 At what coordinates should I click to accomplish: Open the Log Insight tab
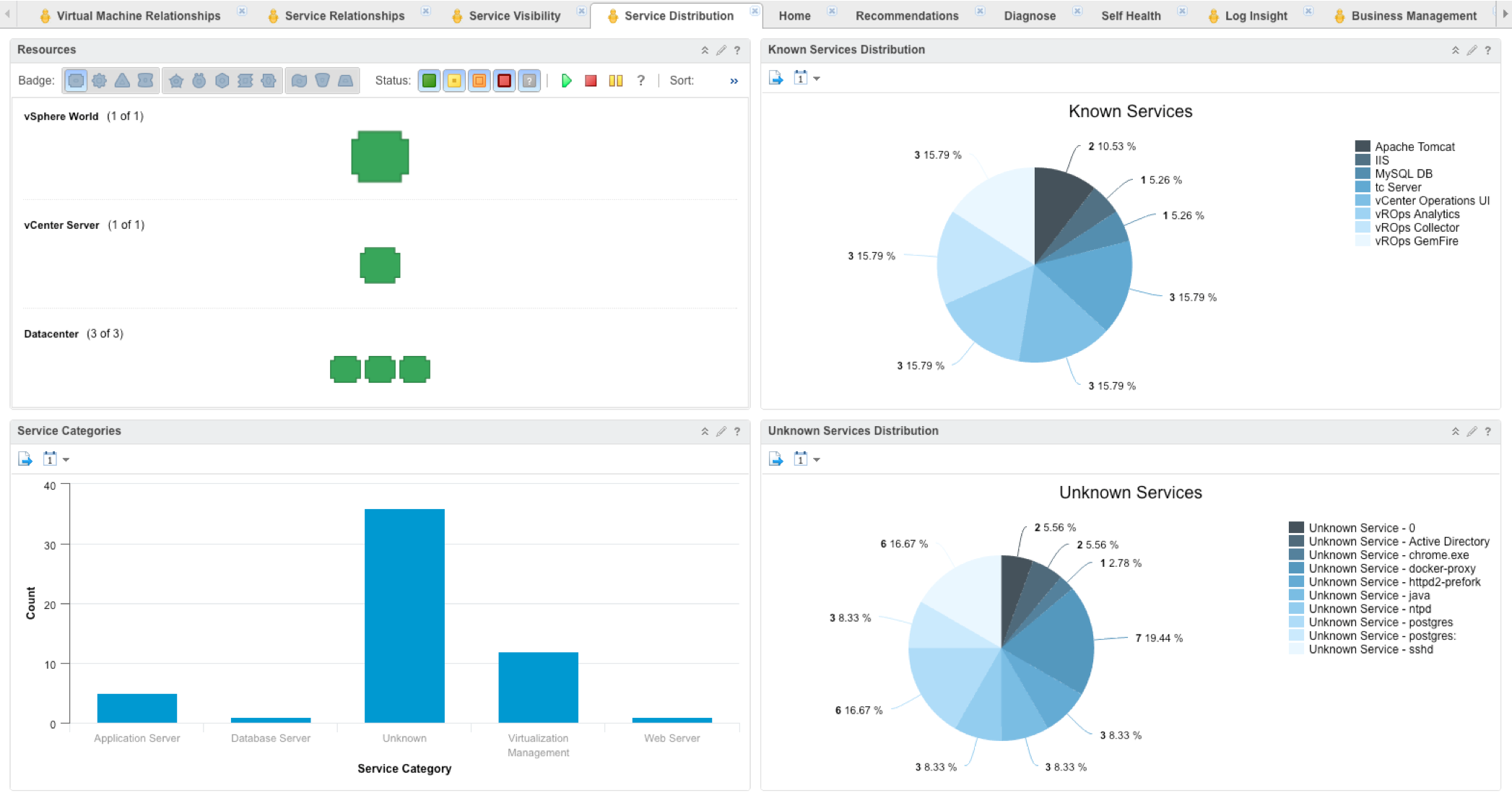click(1256, 16)
